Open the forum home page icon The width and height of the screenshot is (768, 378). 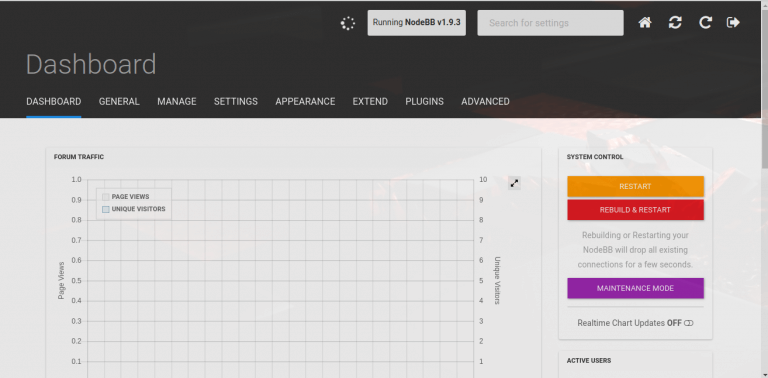coord(645,23)
